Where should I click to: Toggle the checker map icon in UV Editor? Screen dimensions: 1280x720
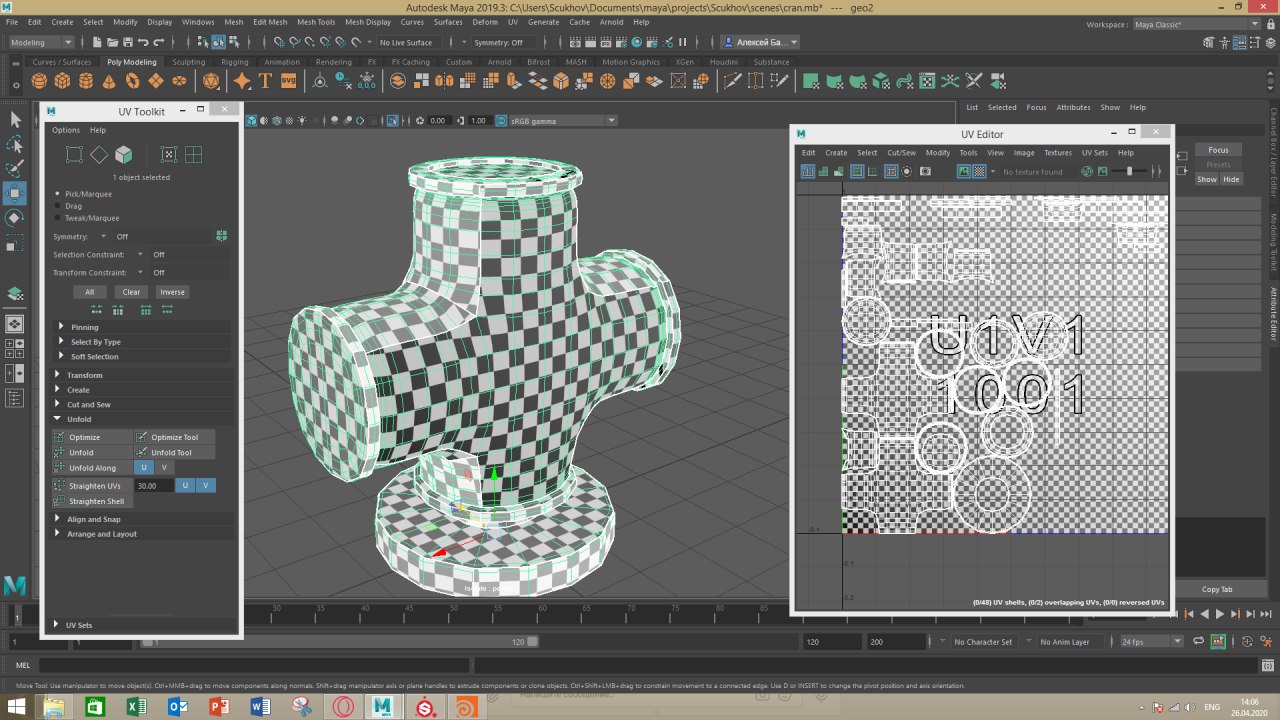980,172
